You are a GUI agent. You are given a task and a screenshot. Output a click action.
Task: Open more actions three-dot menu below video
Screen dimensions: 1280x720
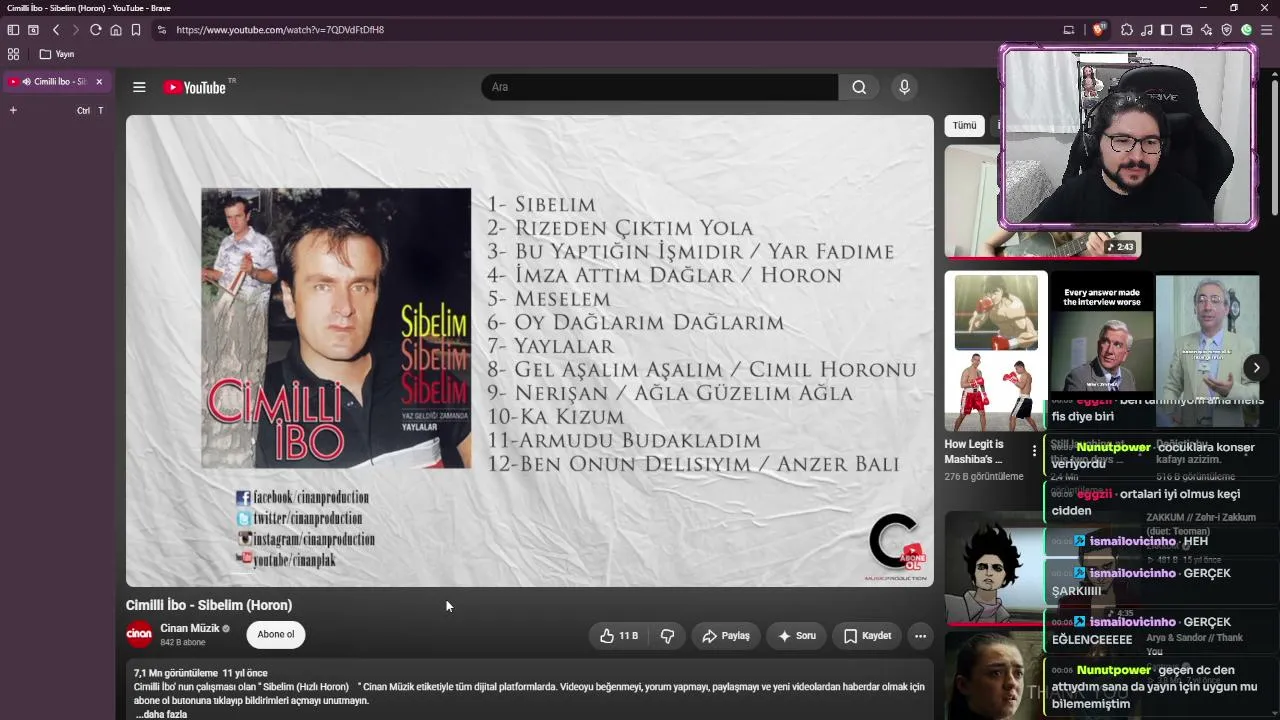920,636
